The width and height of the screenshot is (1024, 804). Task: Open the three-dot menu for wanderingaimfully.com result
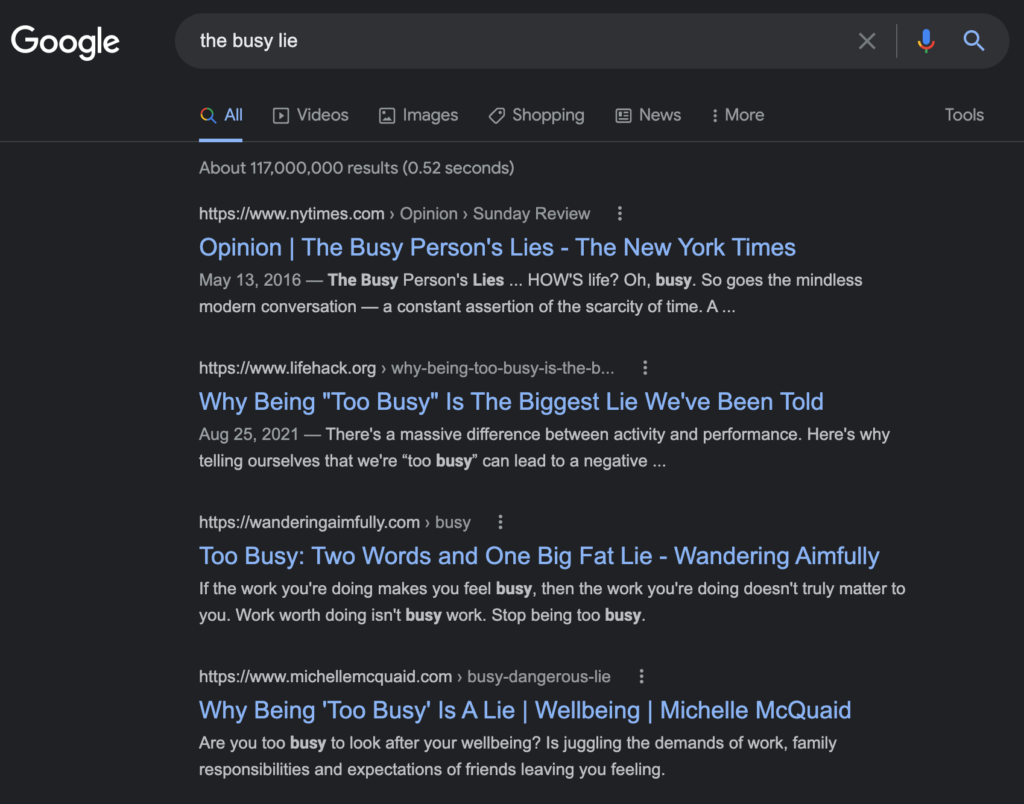(x=500, y=522)
